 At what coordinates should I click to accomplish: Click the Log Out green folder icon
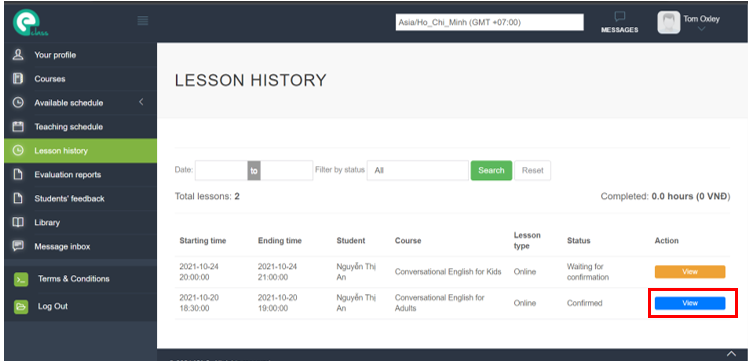point(21,307)
